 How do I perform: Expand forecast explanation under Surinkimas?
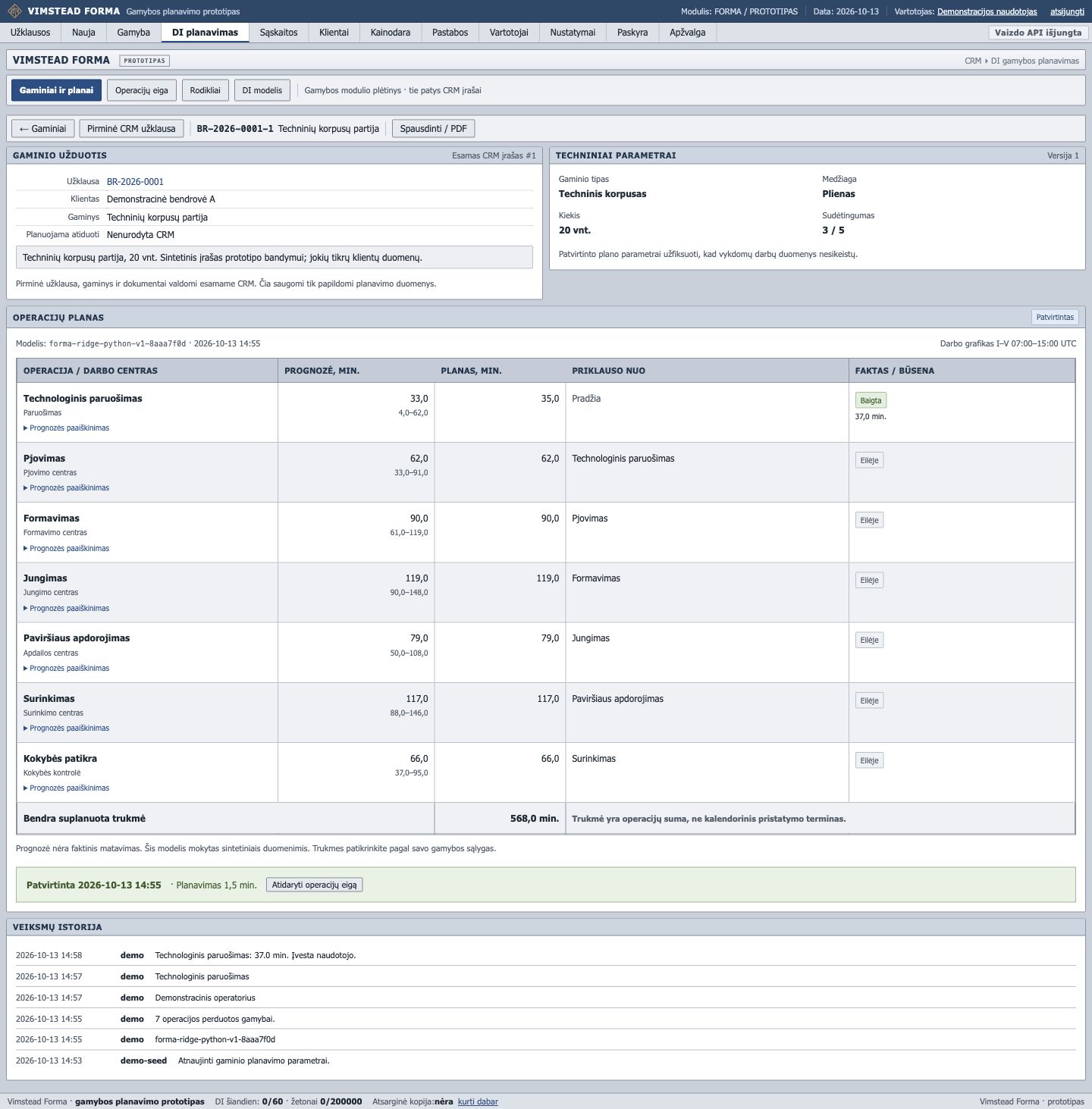coord(67,728)
